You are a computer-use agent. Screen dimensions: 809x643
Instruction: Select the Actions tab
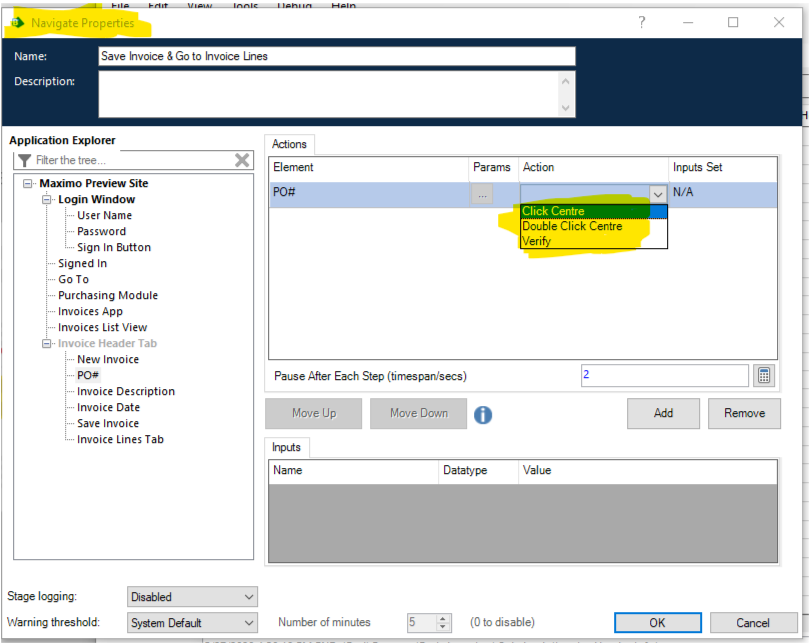point(289,144)
